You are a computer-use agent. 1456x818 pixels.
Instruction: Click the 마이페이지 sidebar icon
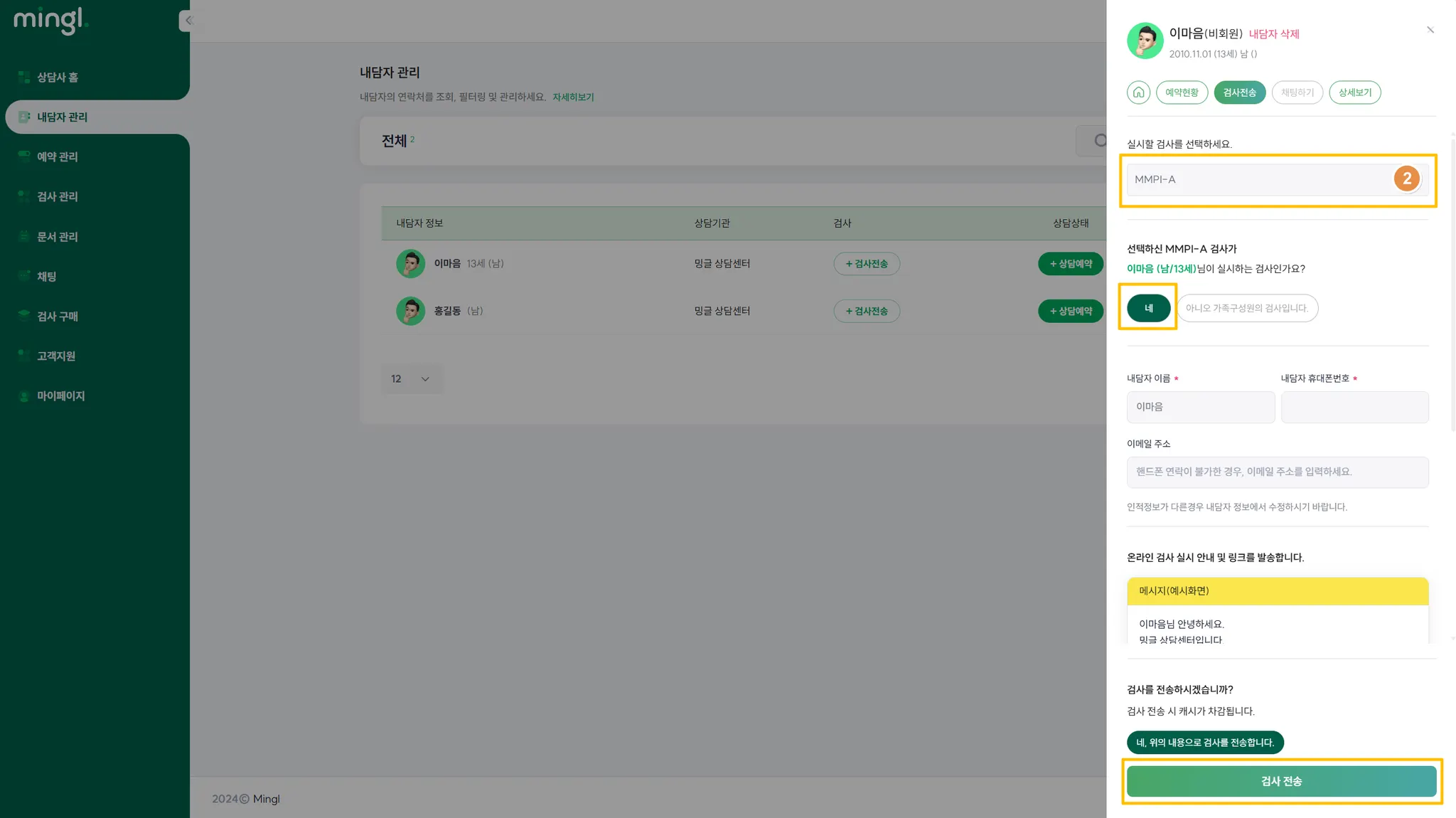point(24,396)
